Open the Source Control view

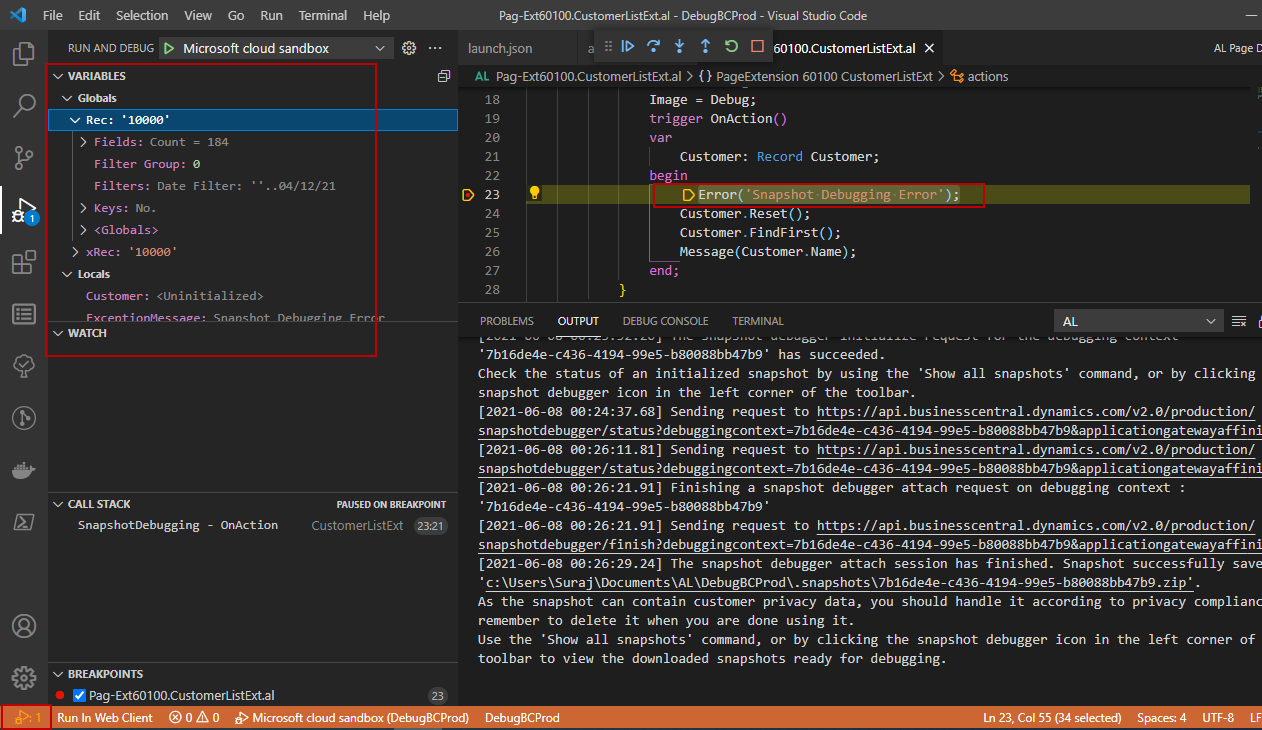(x=24, y=159)
